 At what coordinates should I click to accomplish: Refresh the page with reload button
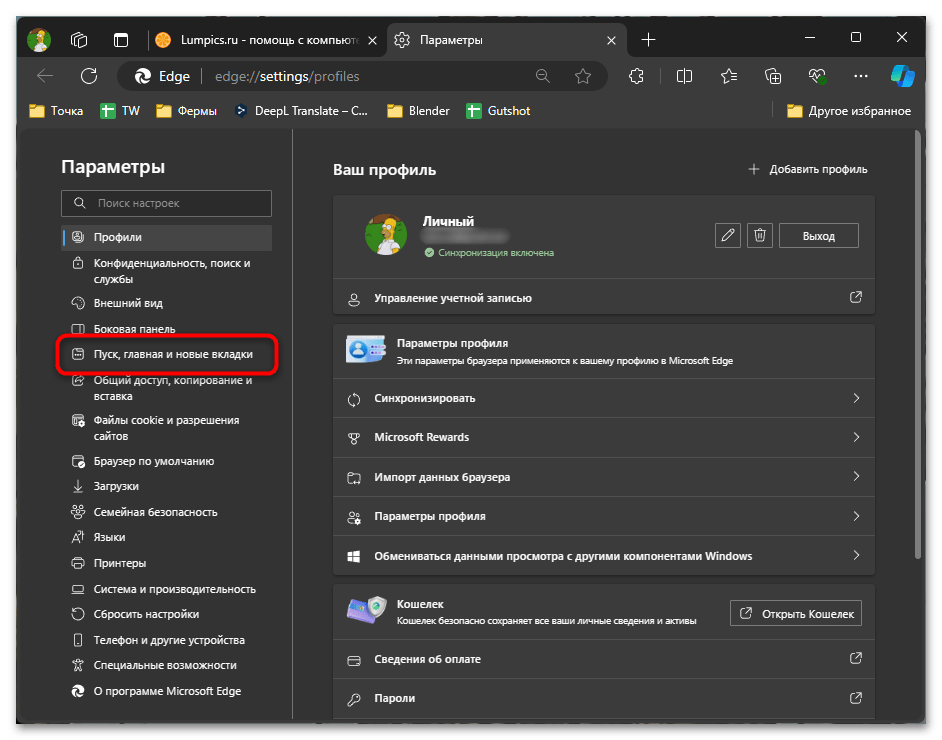pyautogui.click(x=89, y=76)
